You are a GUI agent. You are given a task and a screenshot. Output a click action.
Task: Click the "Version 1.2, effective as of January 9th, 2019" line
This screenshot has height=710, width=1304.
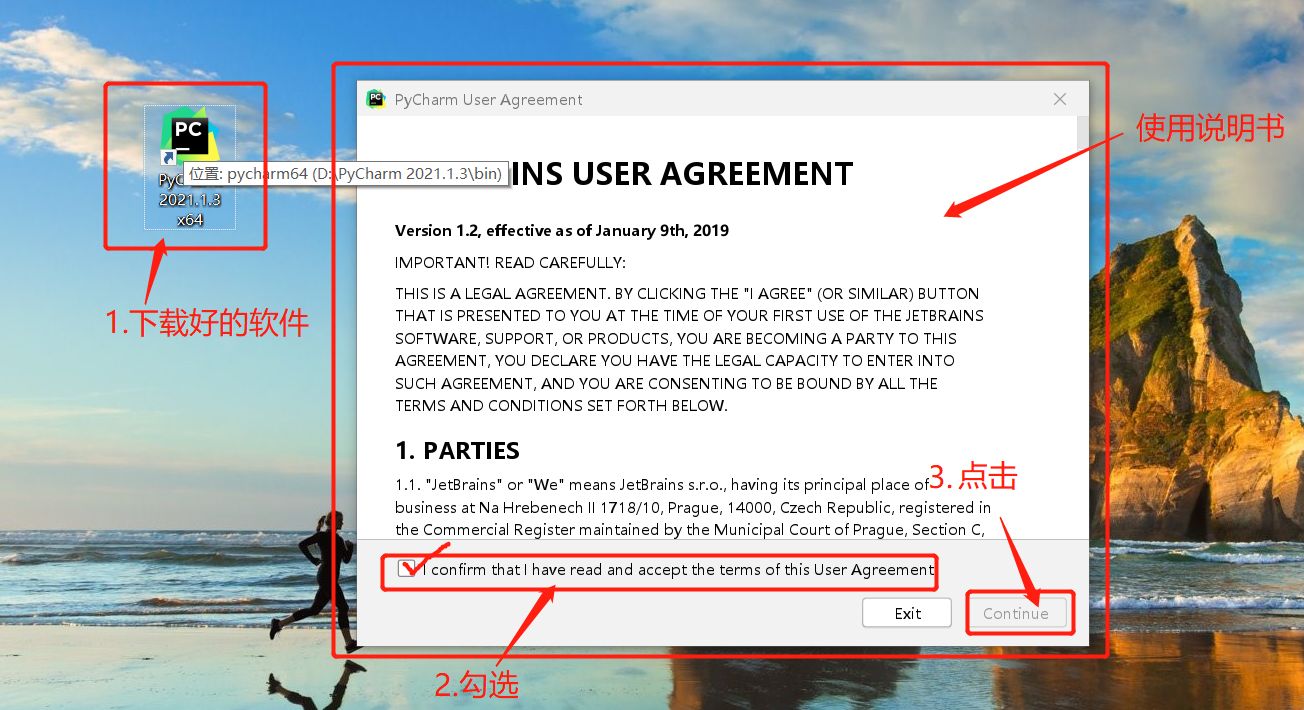pyautogui.click(x=562, y=230)
